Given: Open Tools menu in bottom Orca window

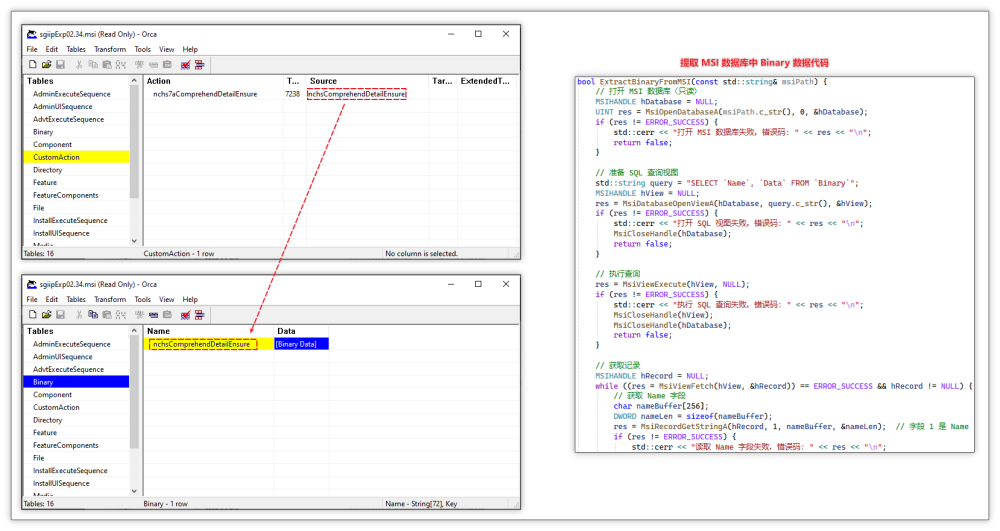Looking at the screenshot, I should tap(143, 299).
